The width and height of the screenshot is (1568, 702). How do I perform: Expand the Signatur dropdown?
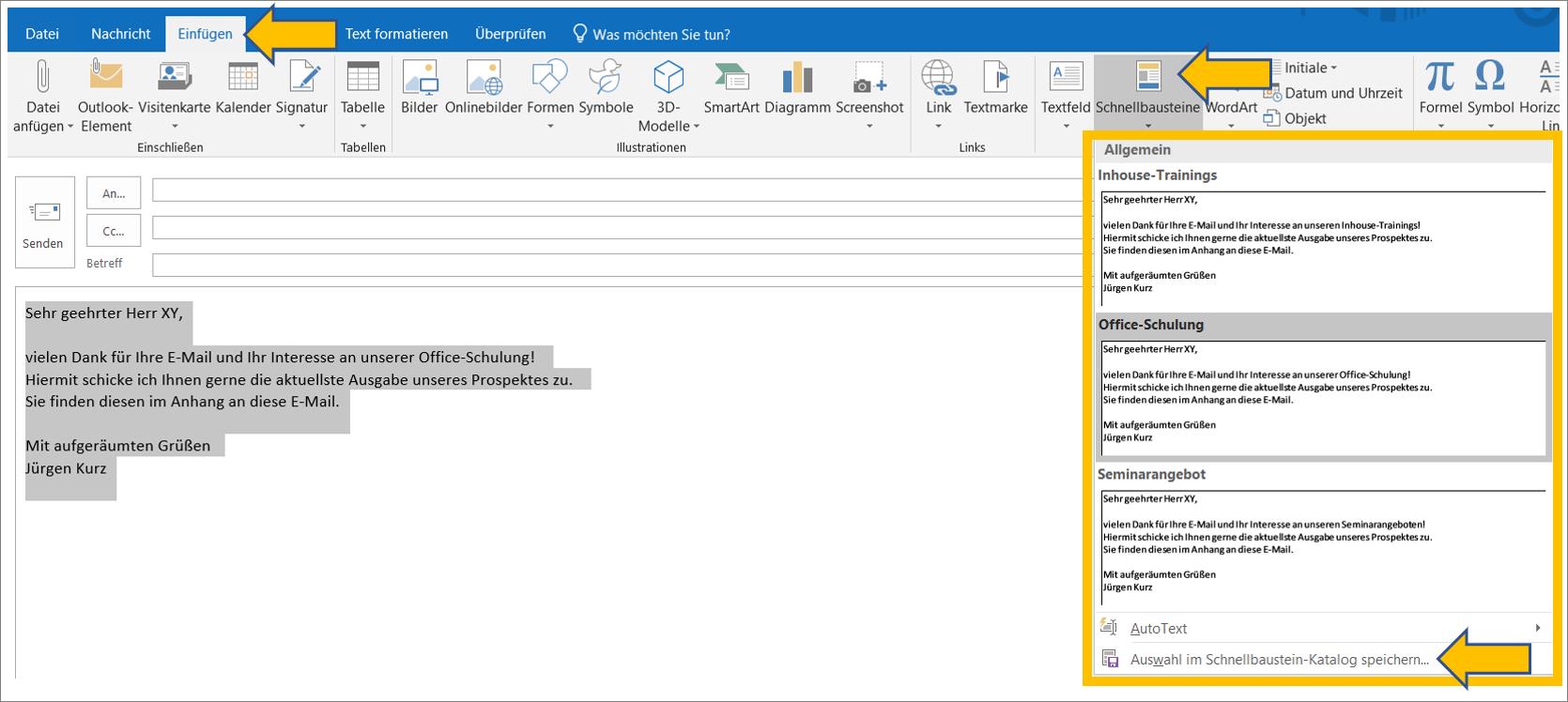click(x=301, y=126)
